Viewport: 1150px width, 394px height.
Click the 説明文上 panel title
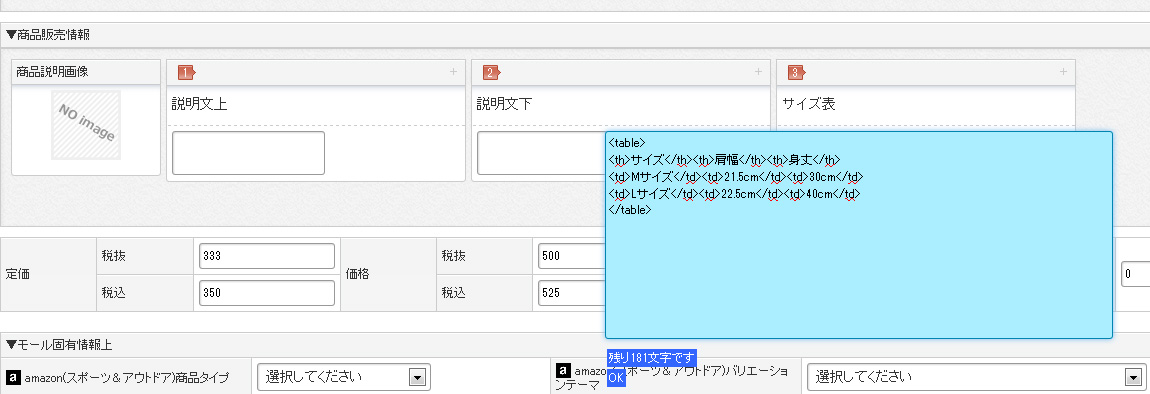pyautogui.click(x=199, y=104)
